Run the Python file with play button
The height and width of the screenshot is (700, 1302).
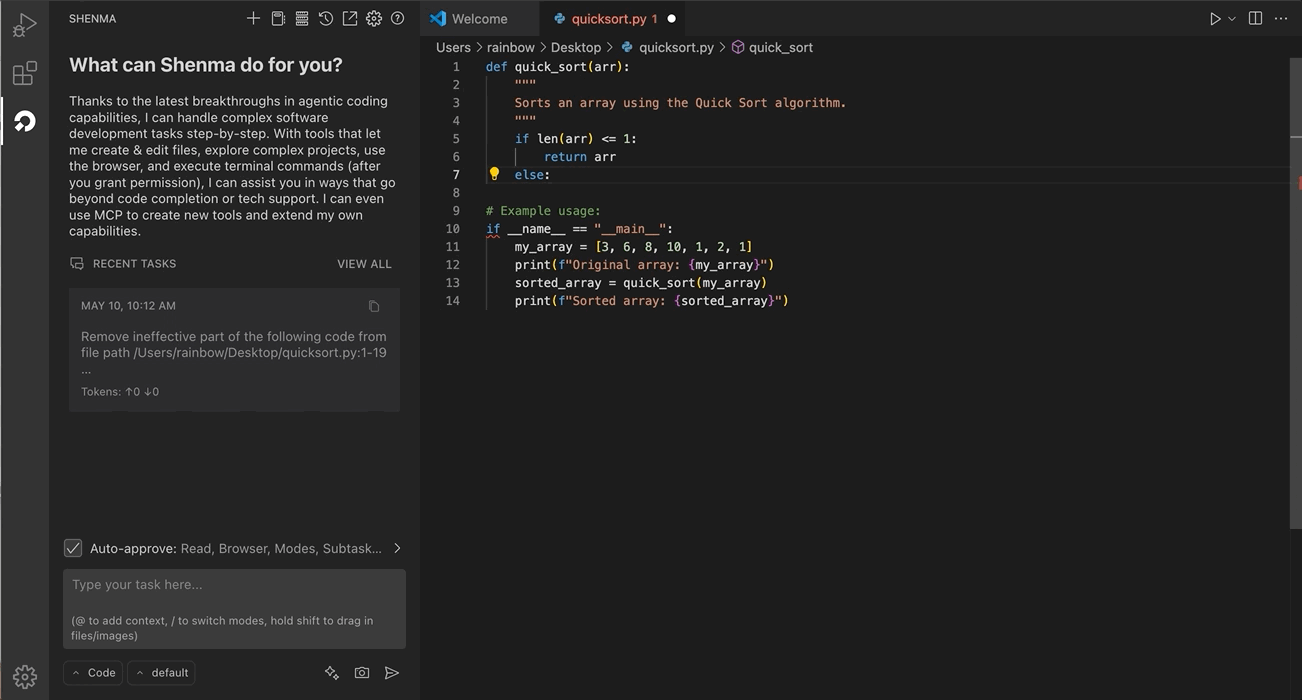(x=1215, y=18)
